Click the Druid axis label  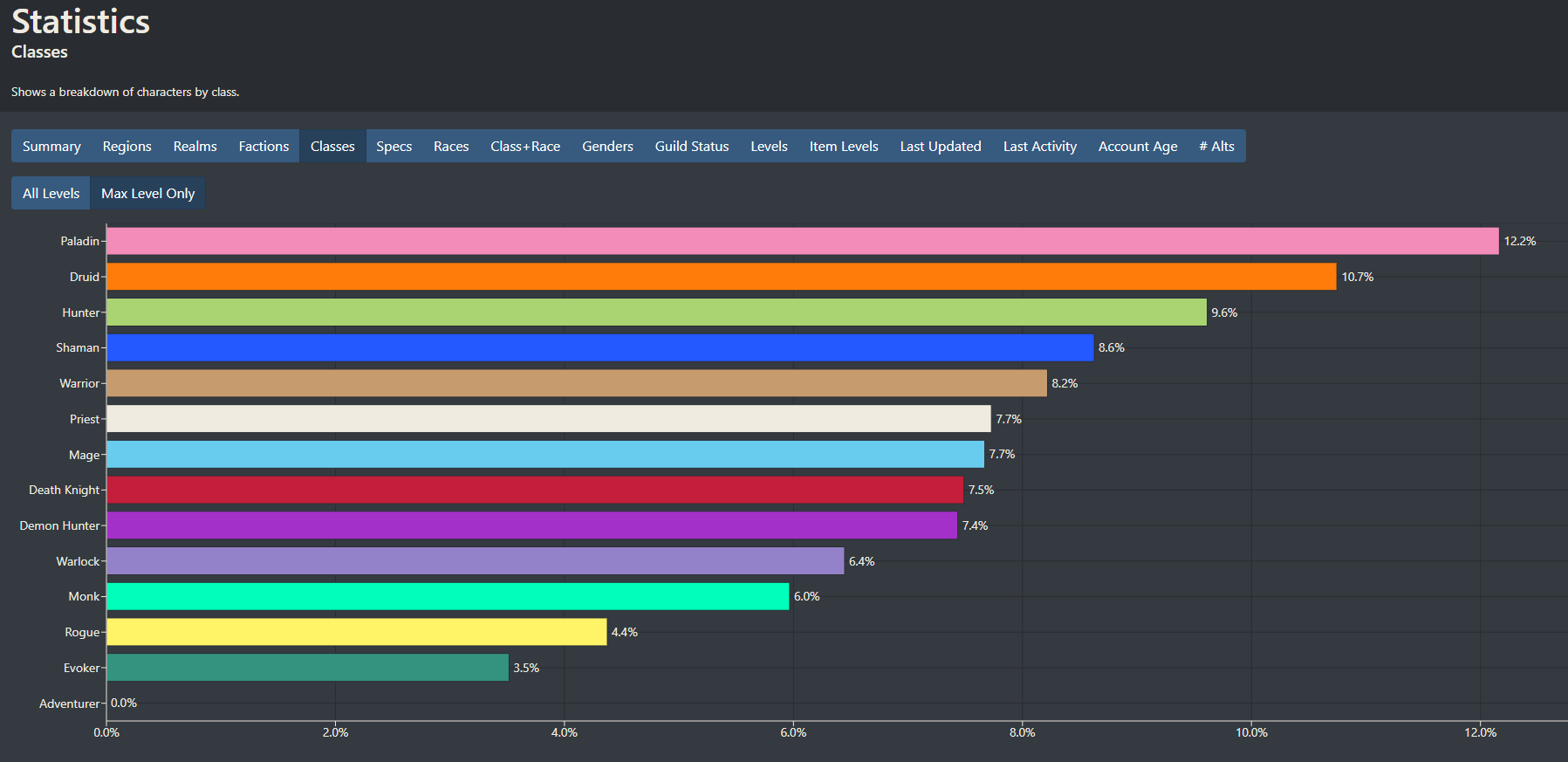point(85,277)
